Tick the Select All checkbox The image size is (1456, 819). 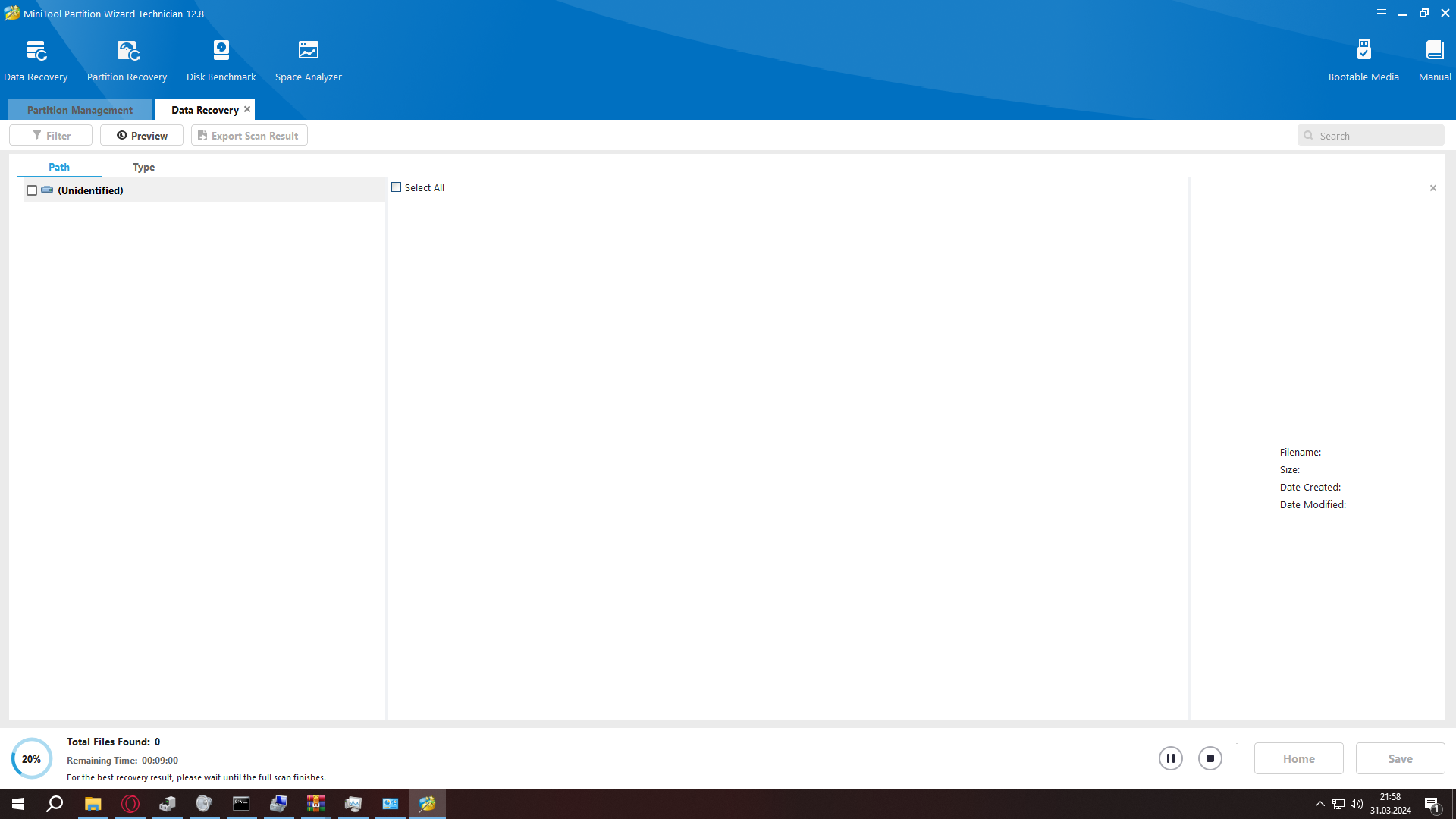(x=396, y=187)
